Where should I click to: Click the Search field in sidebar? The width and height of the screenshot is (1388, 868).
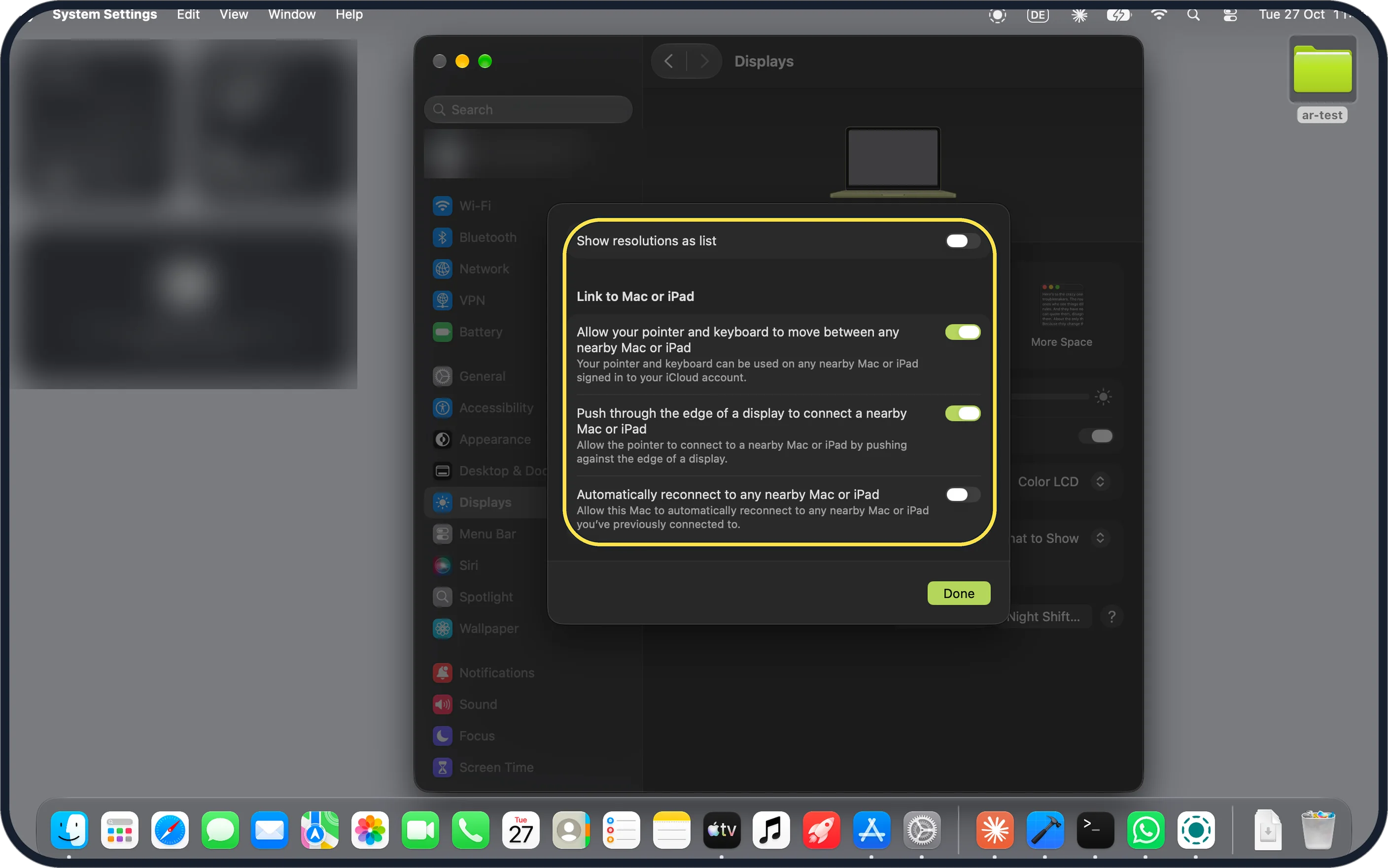(528, 109)
